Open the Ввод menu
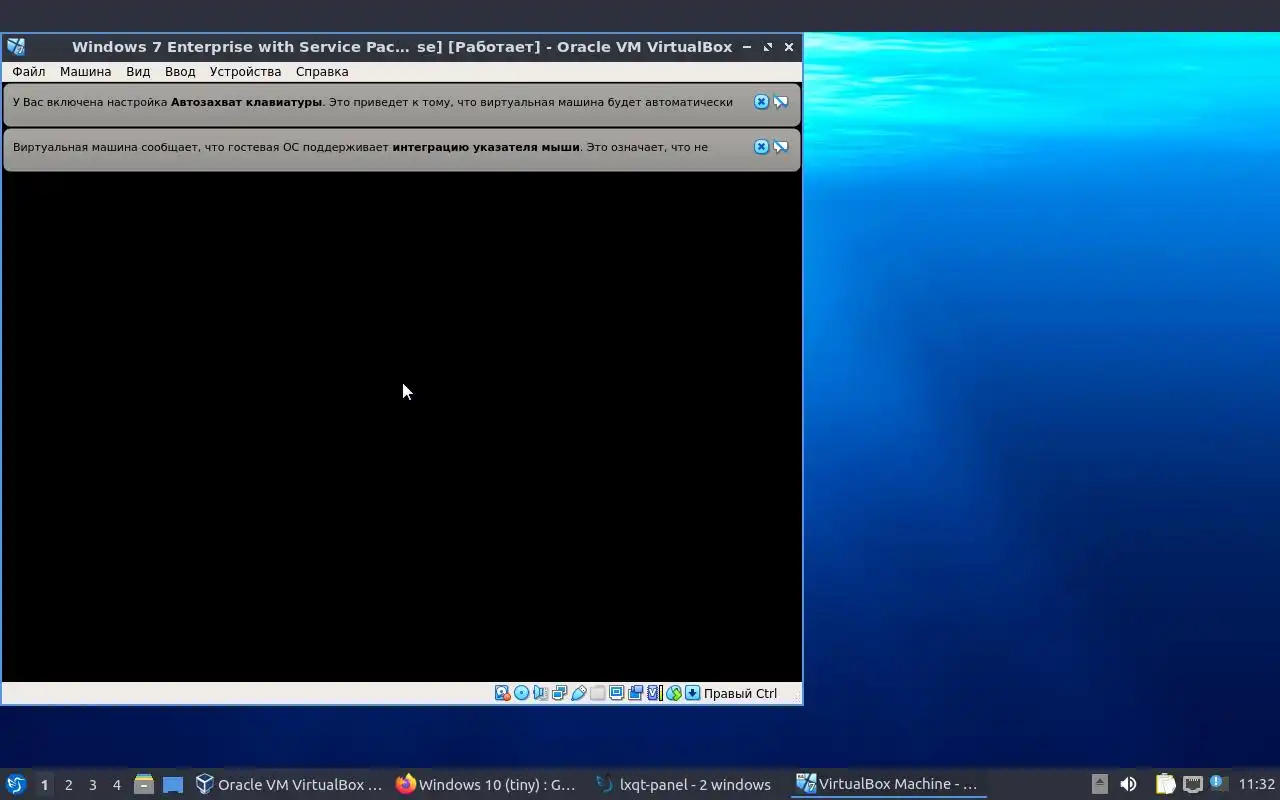The height and width of the screenshot is (800, 1280). point(180,72)
